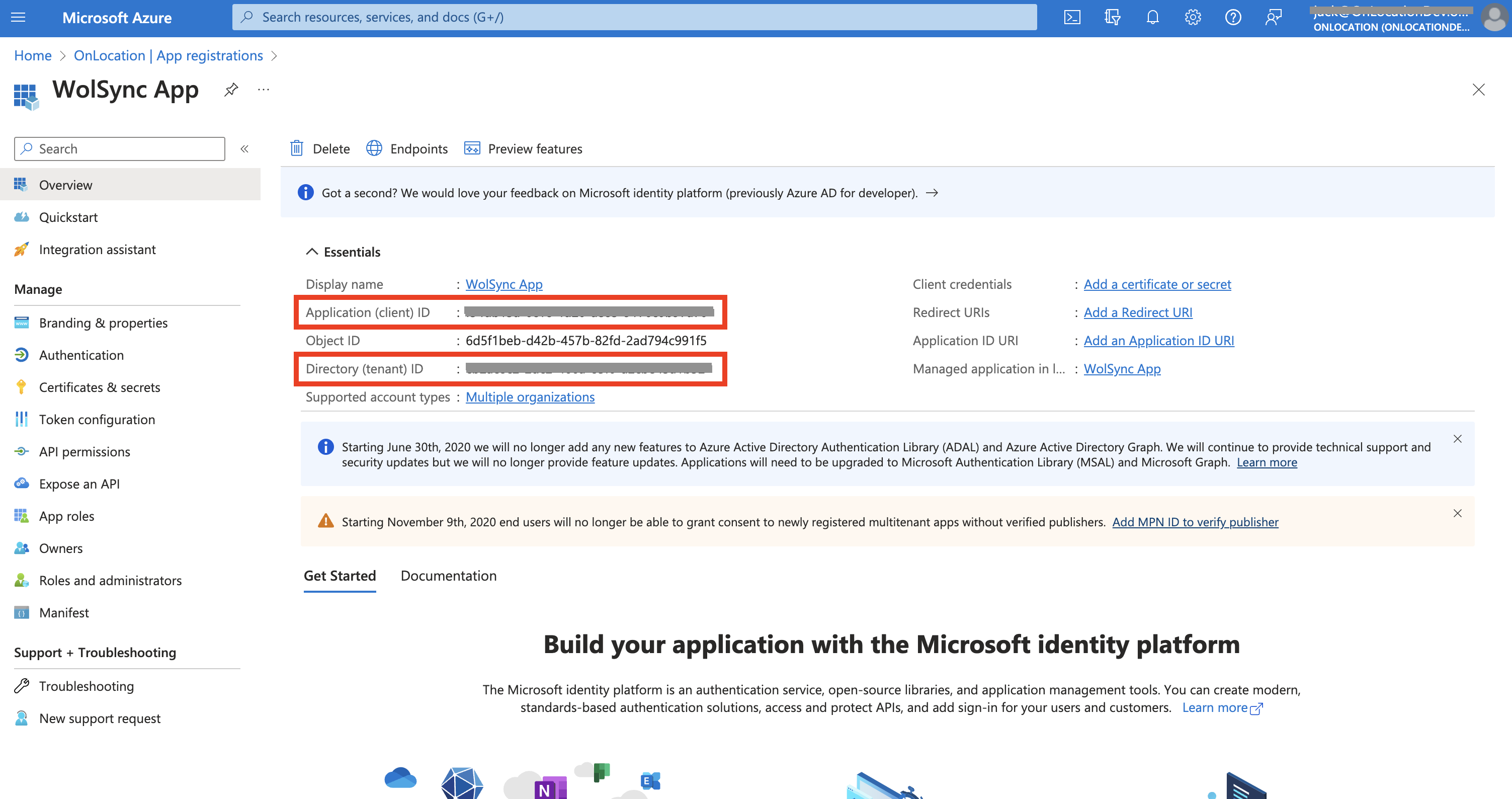Collapse the Essentials section
The height and width of the screenshot is (799, 1512).
(344, 252)
